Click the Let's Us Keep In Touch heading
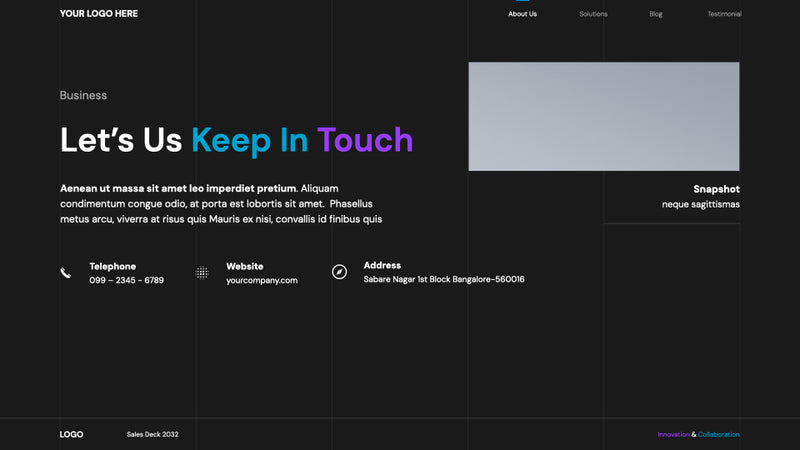Viewport: 800px width, 450px height. pyautogui.click(x=236, y=140)
